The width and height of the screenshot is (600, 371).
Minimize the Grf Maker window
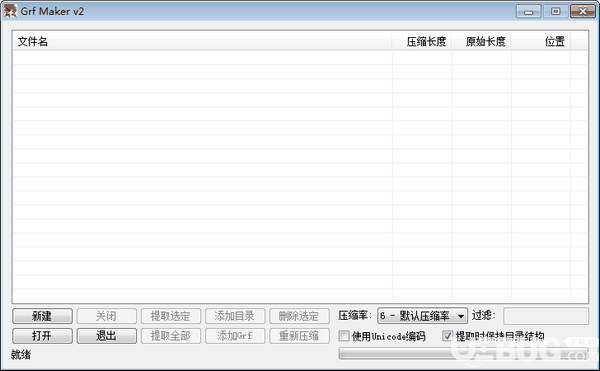click(528, 11)
